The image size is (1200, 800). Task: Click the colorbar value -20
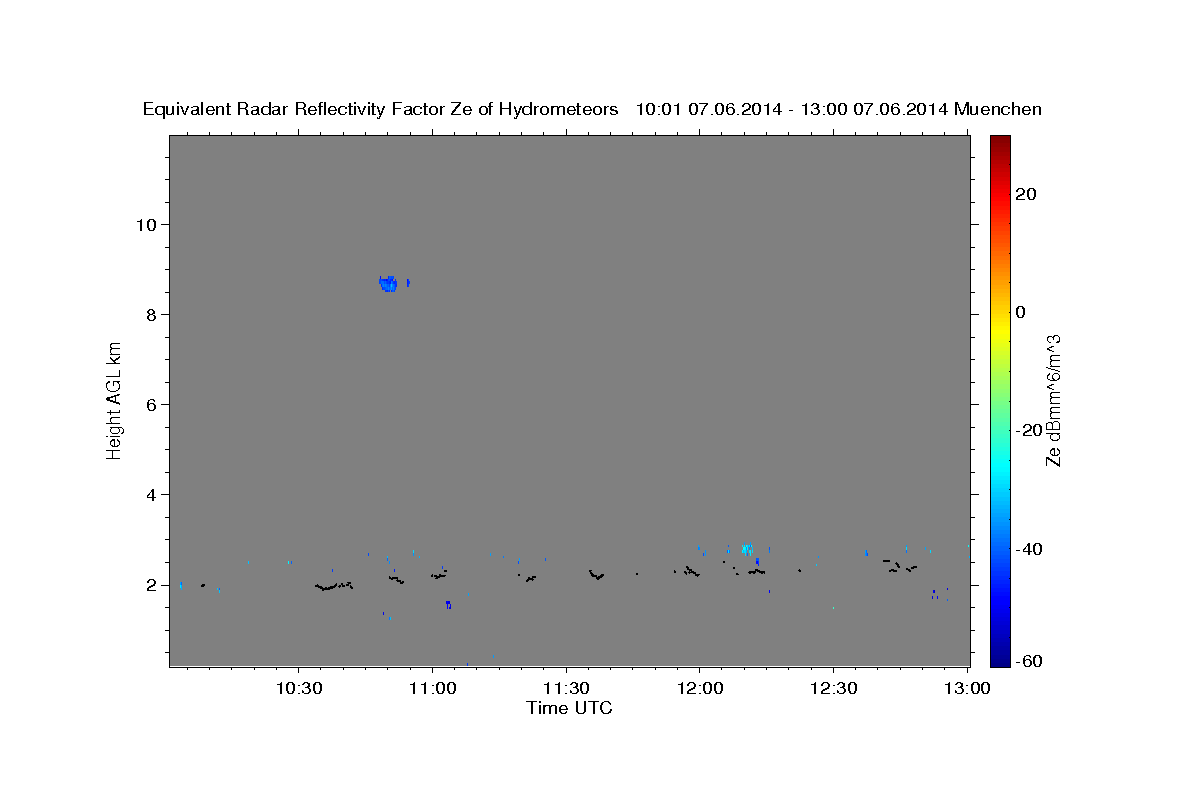click(x=1028, y=430)
